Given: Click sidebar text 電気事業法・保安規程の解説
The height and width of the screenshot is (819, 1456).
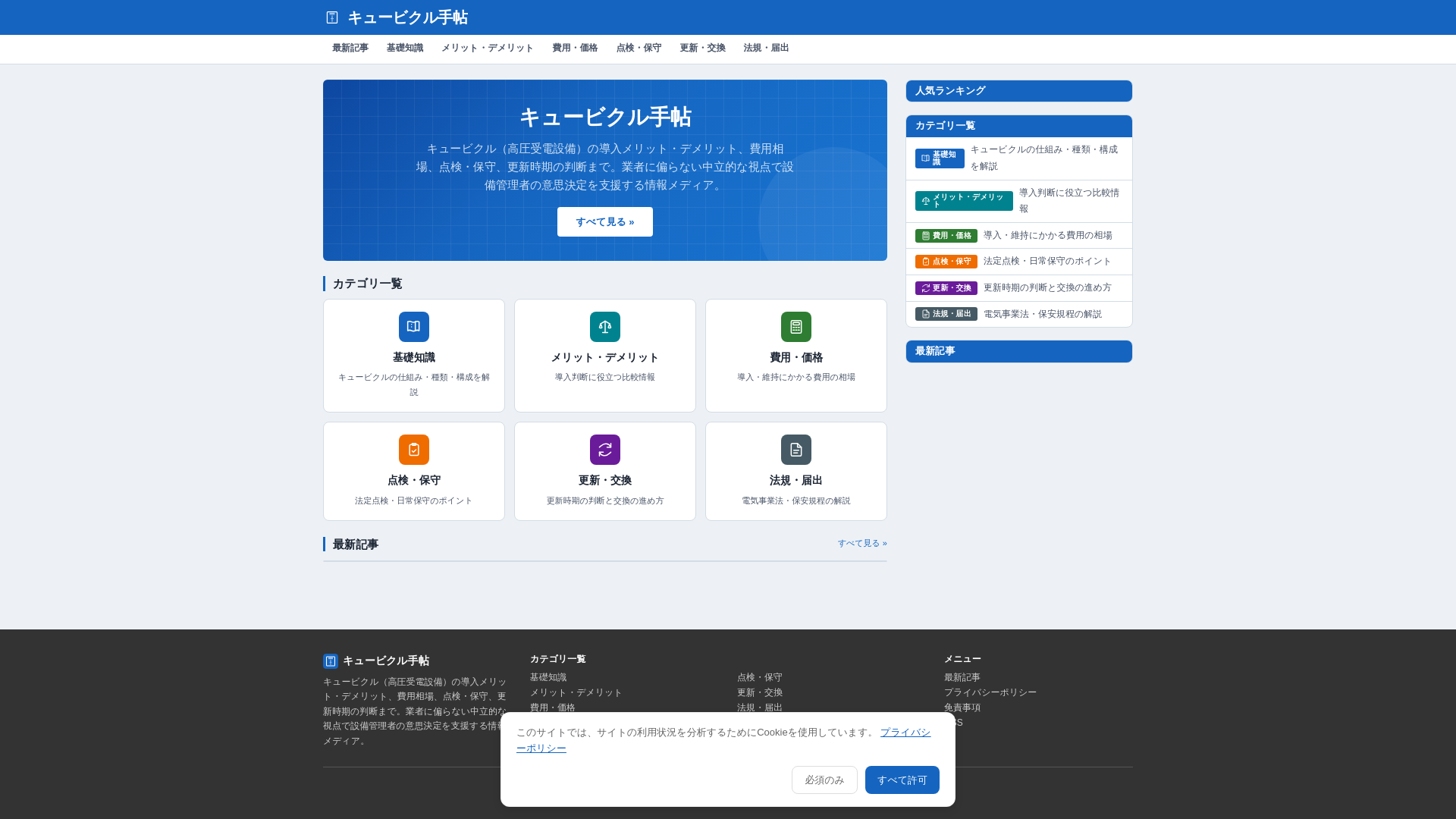Looking at the screenshot, I should coord(1043,315).
